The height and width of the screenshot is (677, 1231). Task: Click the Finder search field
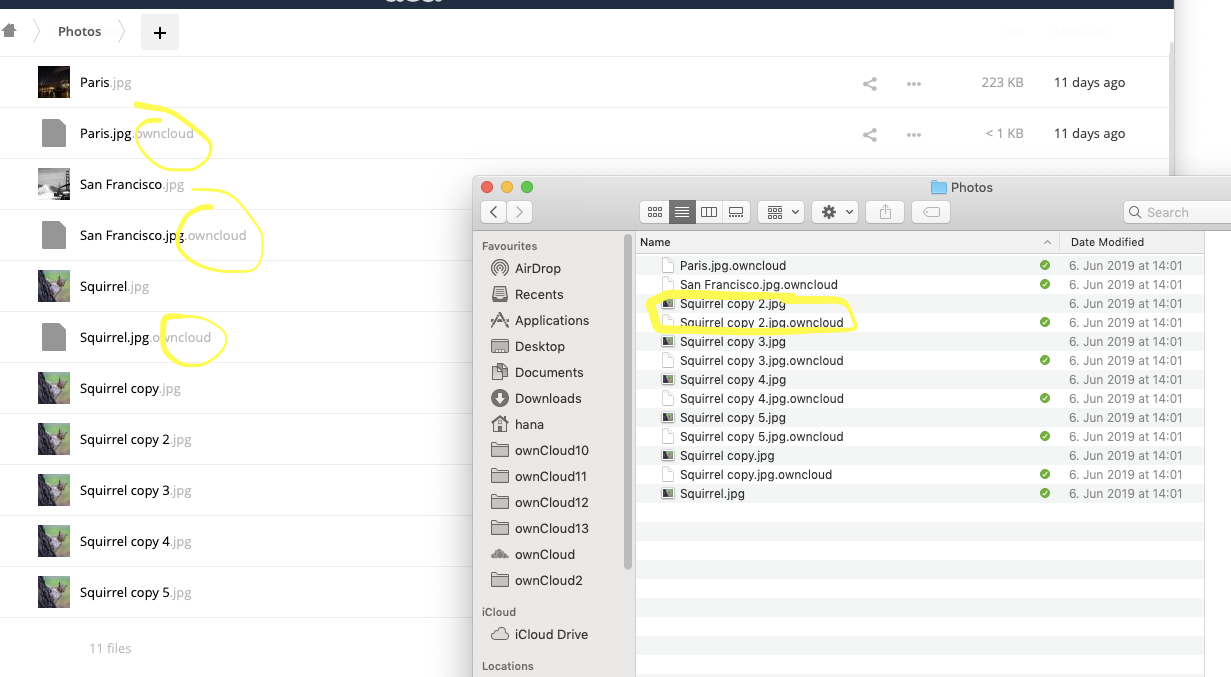[x=1177, y=212]
